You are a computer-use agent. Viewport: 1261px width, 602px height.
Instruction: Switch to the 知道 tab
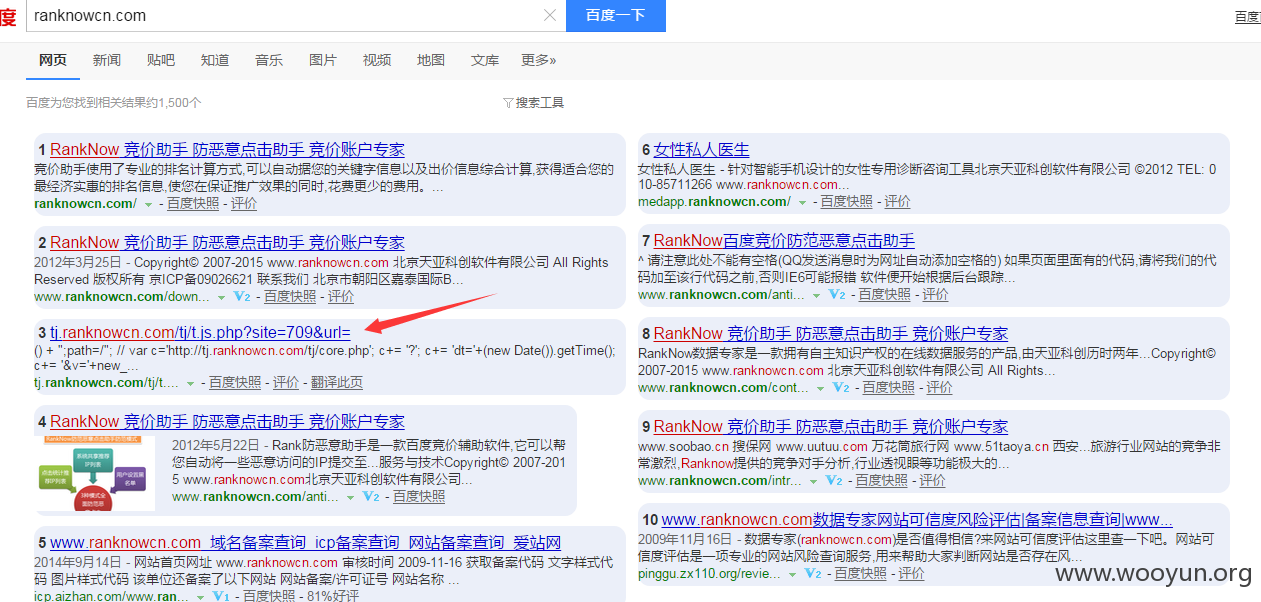click(x=215, y=60)
